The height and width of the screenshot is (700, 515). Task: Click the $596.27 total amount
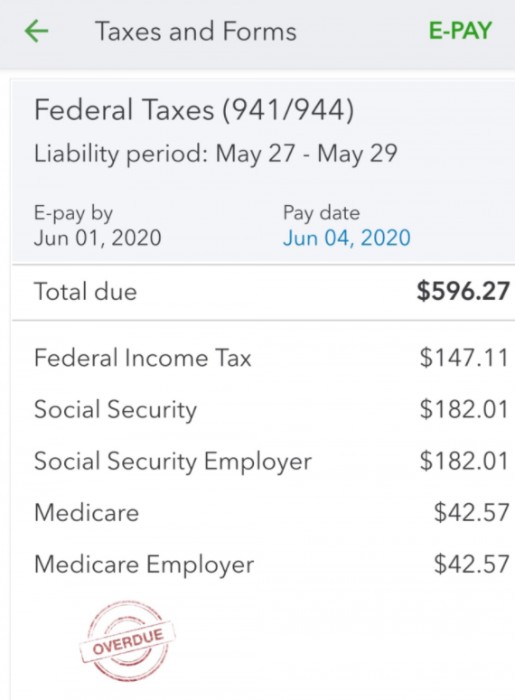(x=463, y=292)
